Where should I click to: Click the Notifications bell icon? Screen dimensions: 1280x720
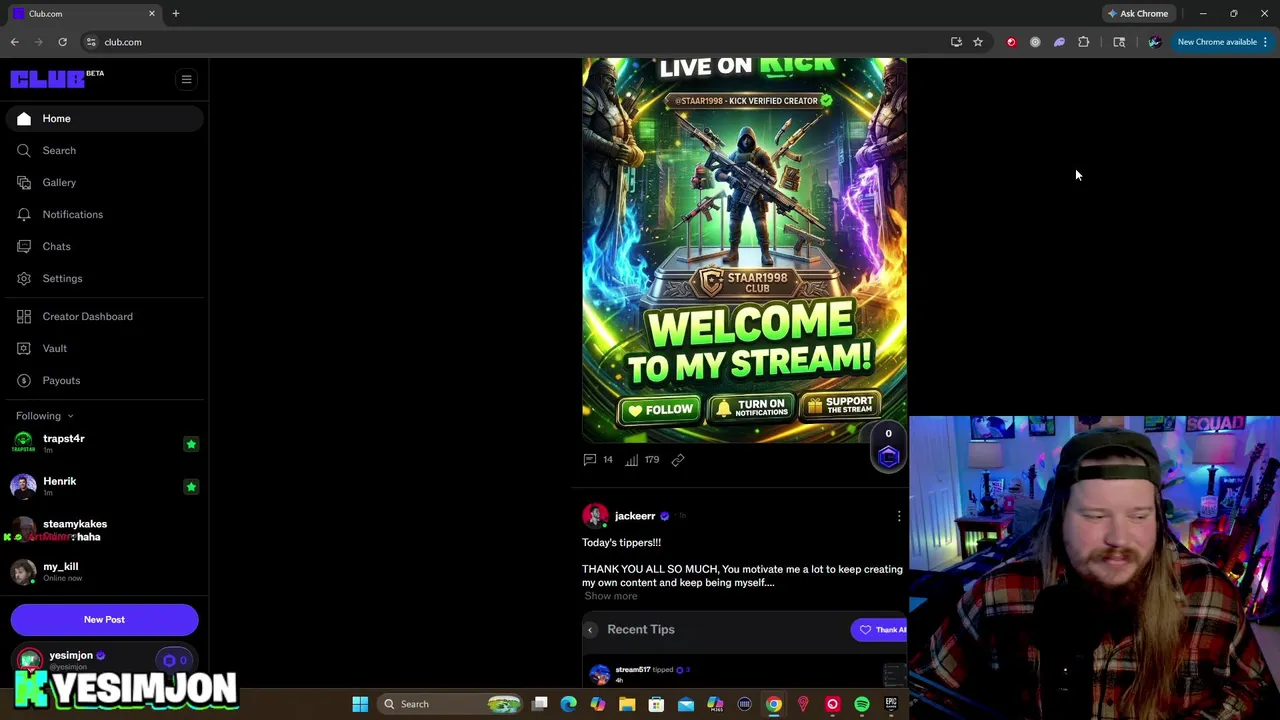24,214
